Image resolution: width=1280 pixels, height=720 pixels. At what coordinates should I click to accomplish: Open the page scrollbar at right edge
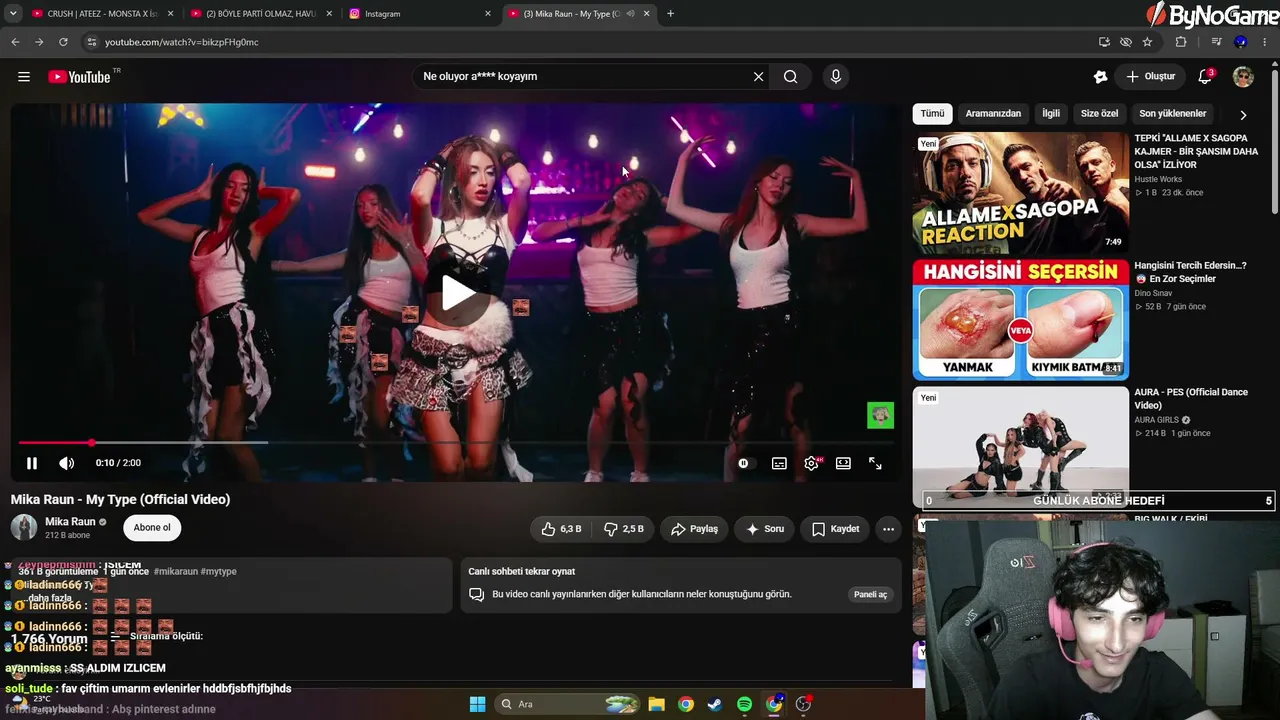[1275, 140]
